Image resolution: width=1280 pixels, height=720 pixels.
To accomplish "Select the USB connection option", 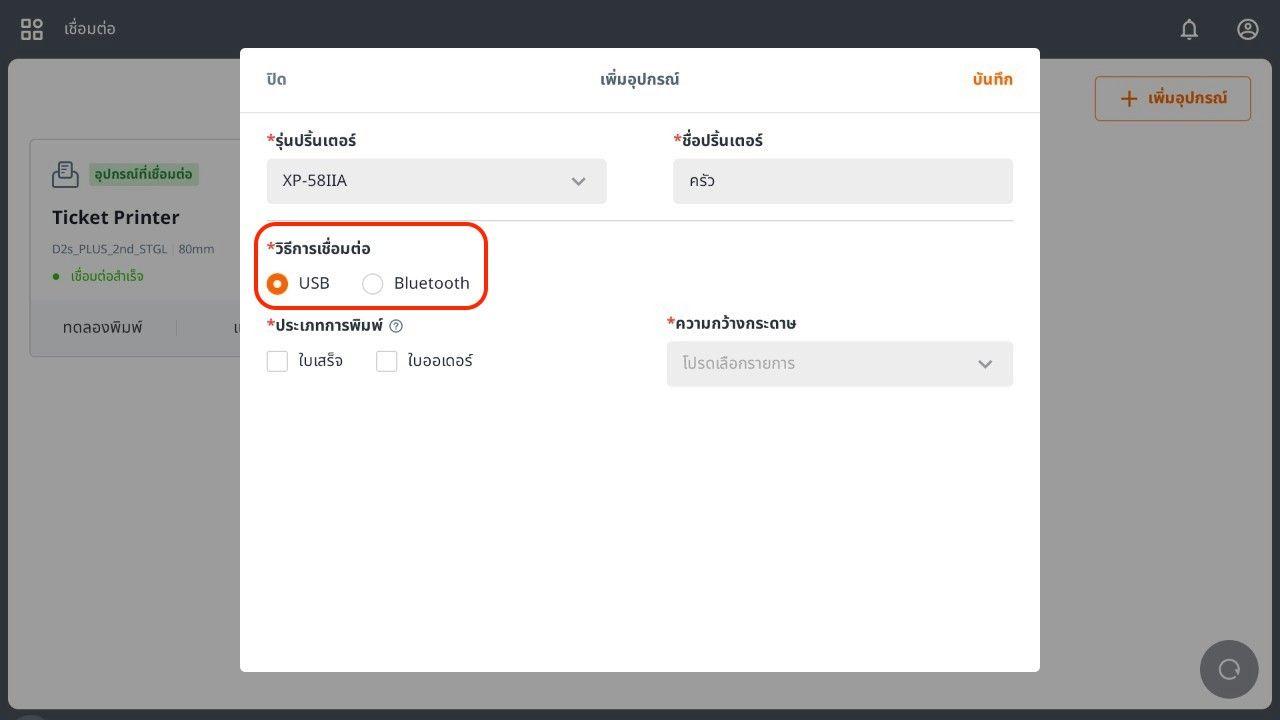I will 278,284.
